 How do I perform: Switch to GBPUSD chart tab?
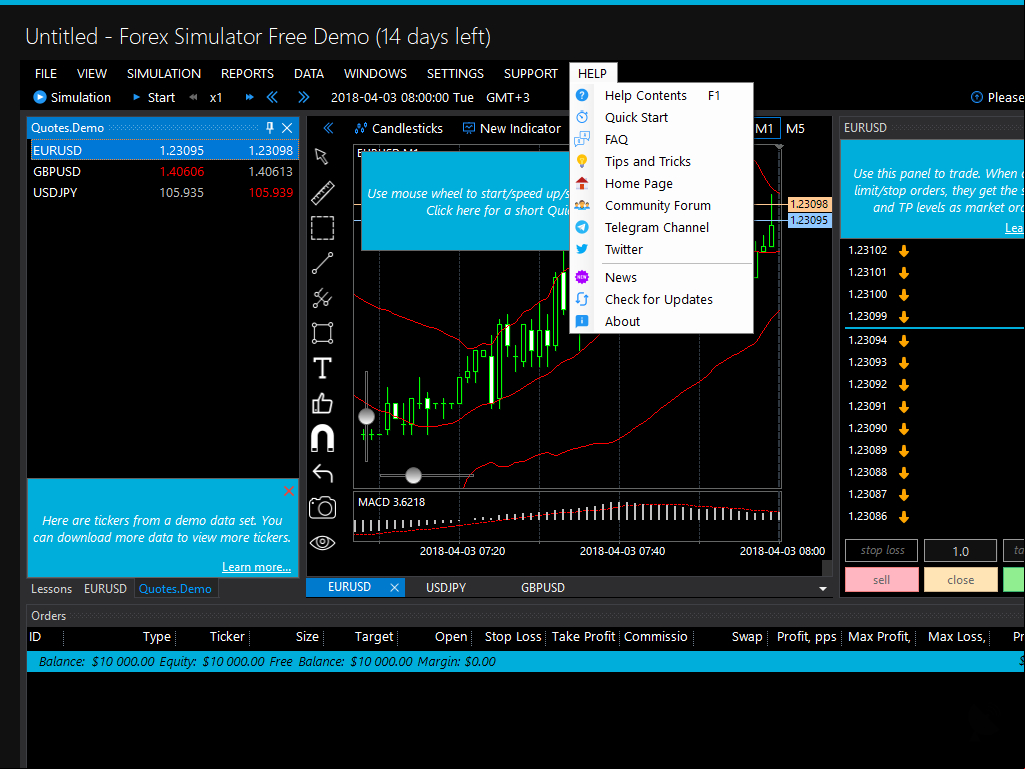[x=543, y=587]
